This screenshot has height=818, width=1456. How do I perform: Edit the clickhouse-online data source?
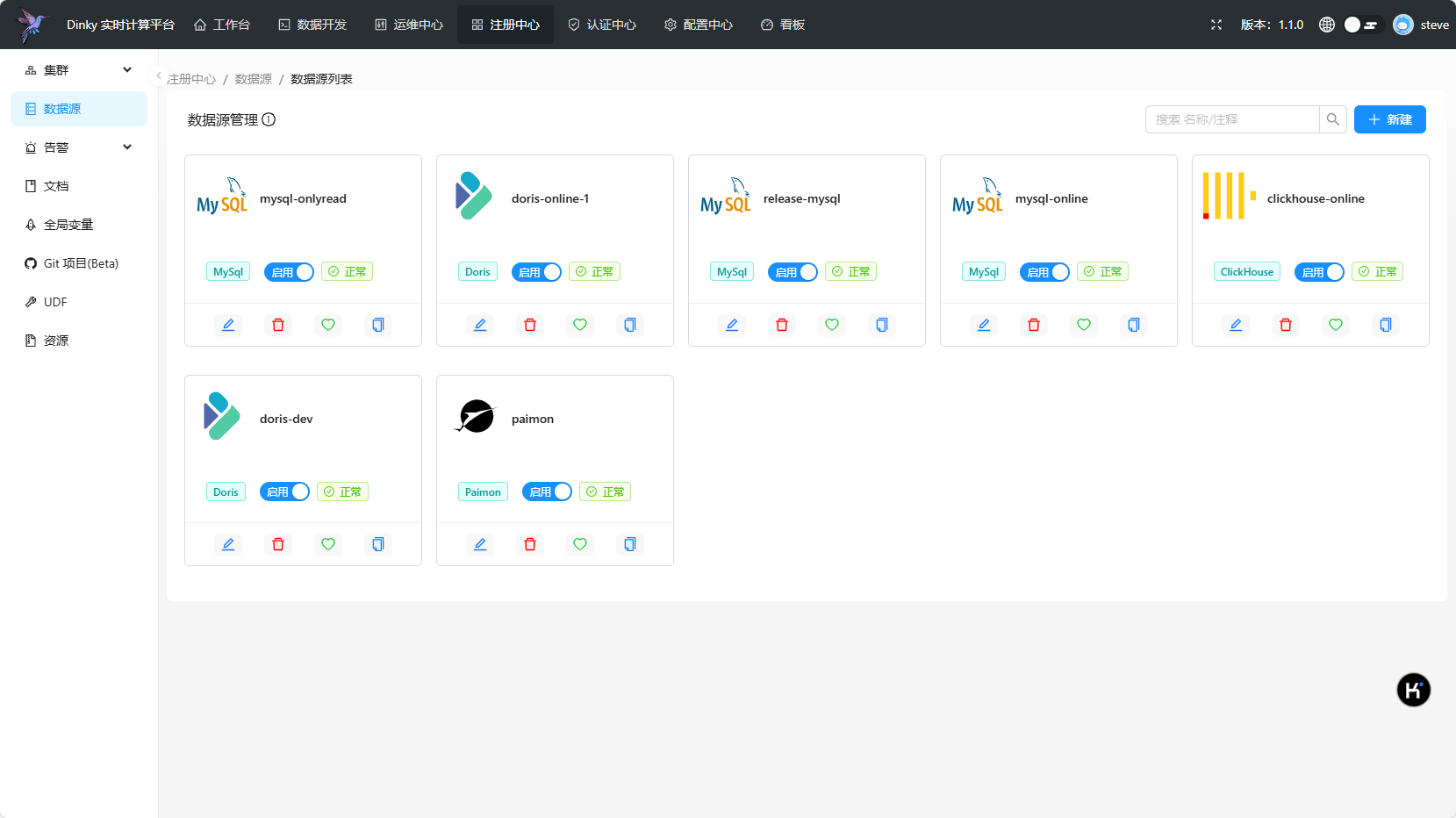(x=1236, y=325)
